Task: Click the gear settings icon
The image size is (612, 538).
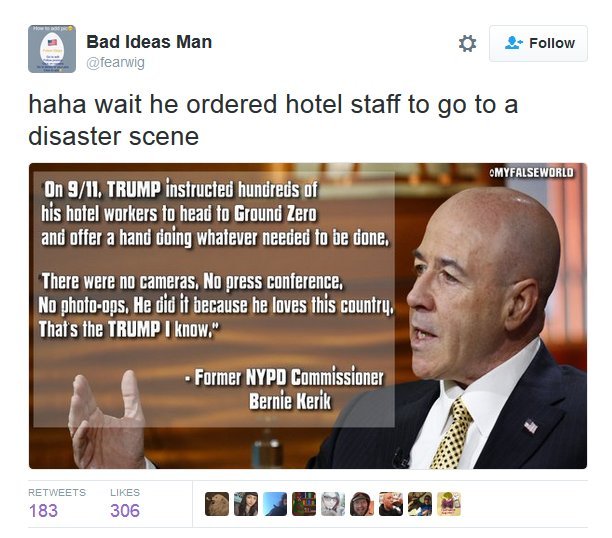Action: 467,43
